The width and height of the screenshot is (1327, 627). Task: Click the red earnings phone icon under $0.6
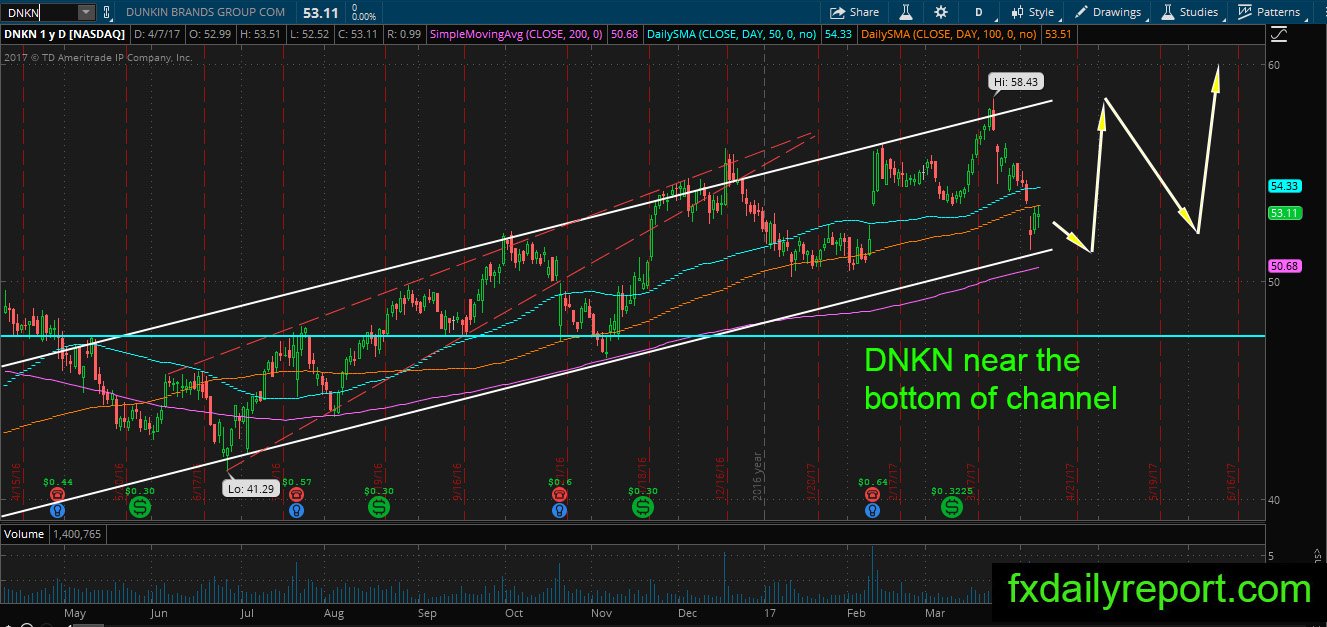(559, 494)
